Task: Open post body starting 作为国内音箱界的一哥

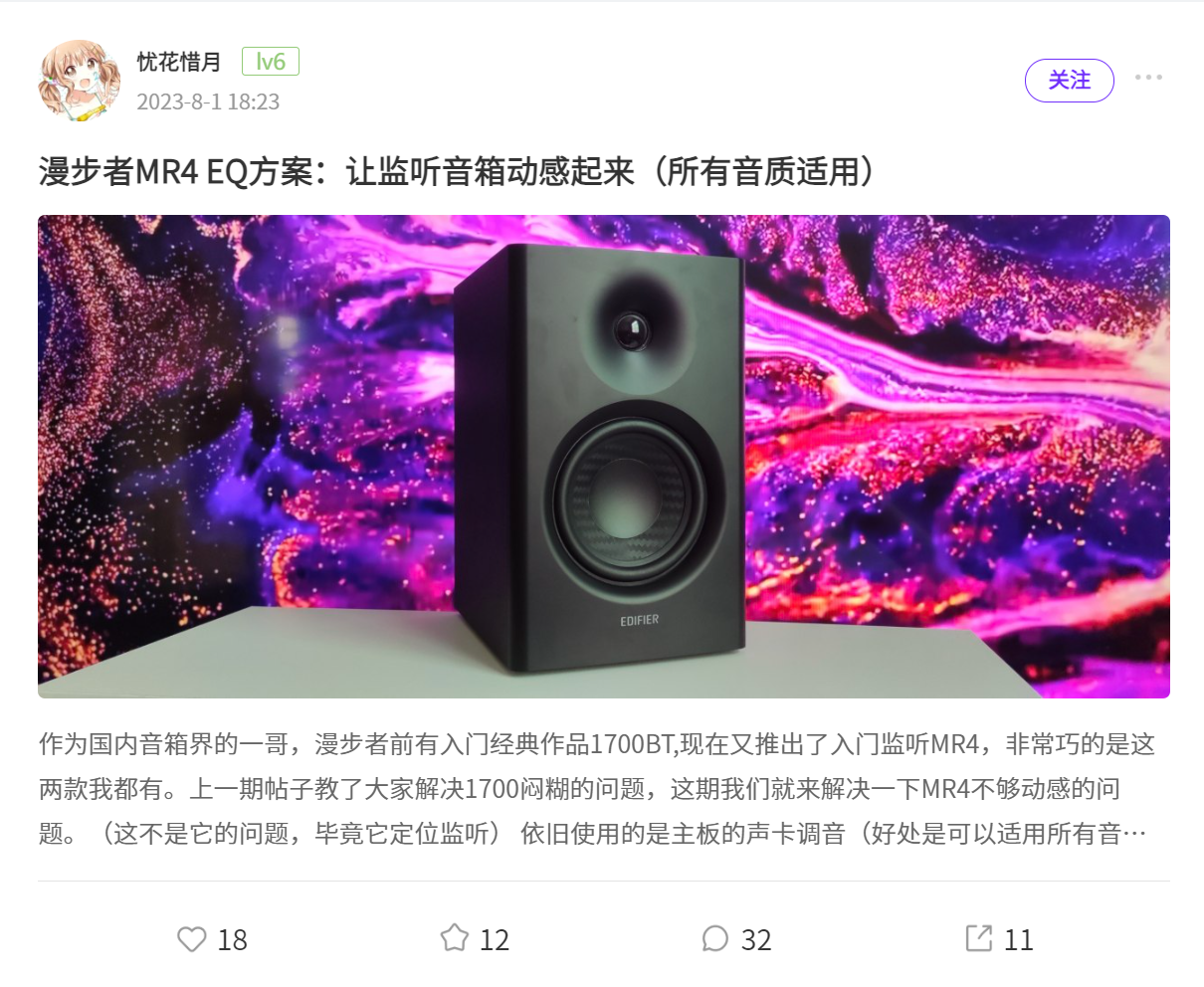Action: click(x=597, y=789)
